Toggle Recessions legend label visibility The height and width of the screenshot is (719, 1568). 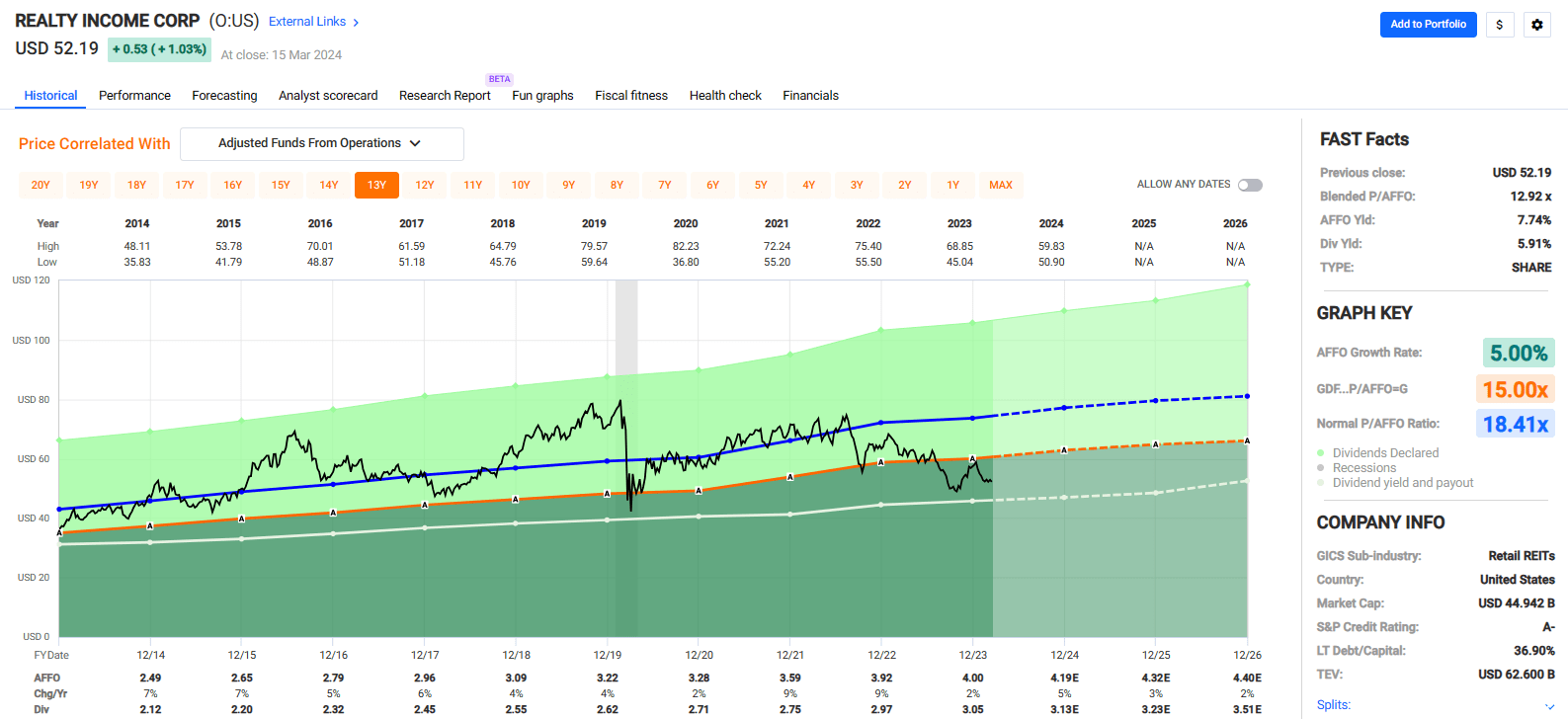pyautogui.click(x=1363, y=468)
